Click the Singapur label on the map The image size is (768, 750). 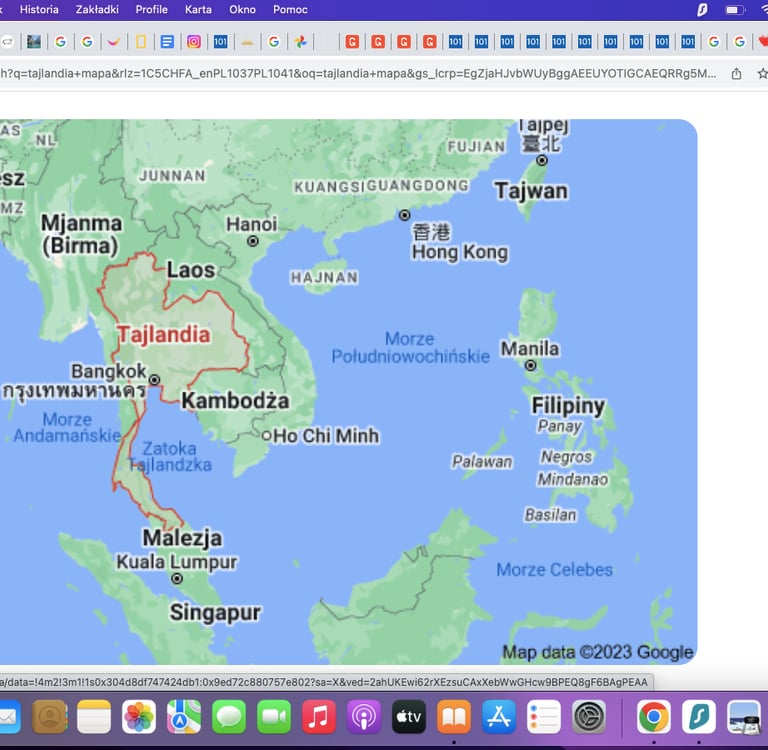(215, 613)
